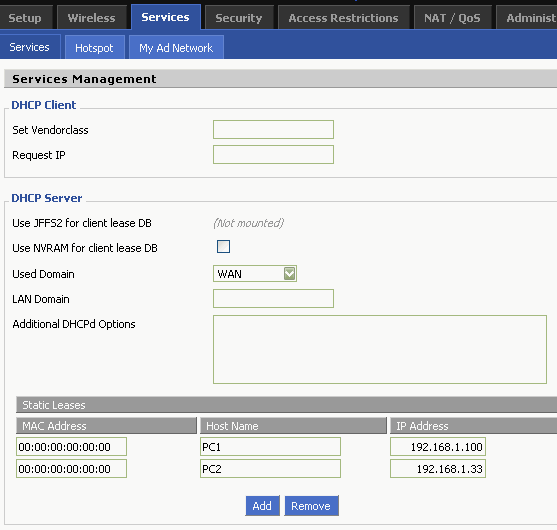This screenshot has height=530, width=557.
Task: Click the (Not mounted) JFFS2 status text
Action: (249, 223)
